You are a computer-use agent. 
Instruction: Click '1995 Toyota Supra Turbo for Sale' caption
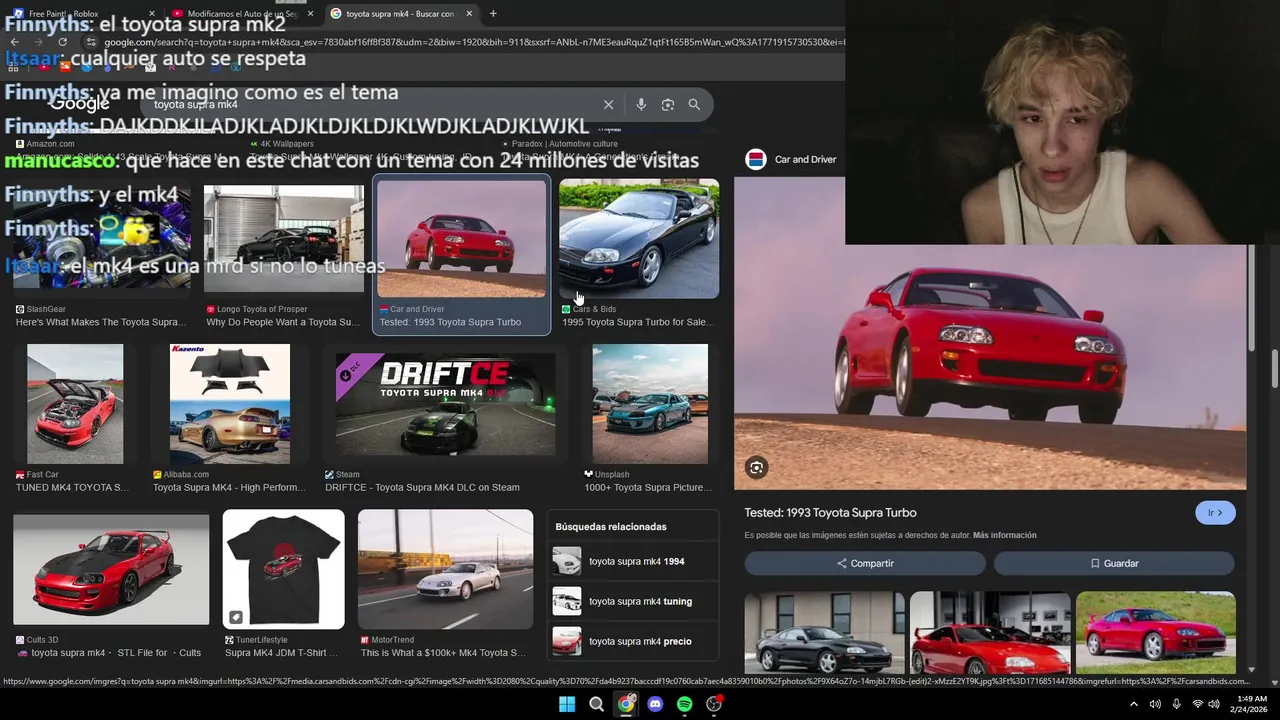pyautogui.click(x=638, y=322)
